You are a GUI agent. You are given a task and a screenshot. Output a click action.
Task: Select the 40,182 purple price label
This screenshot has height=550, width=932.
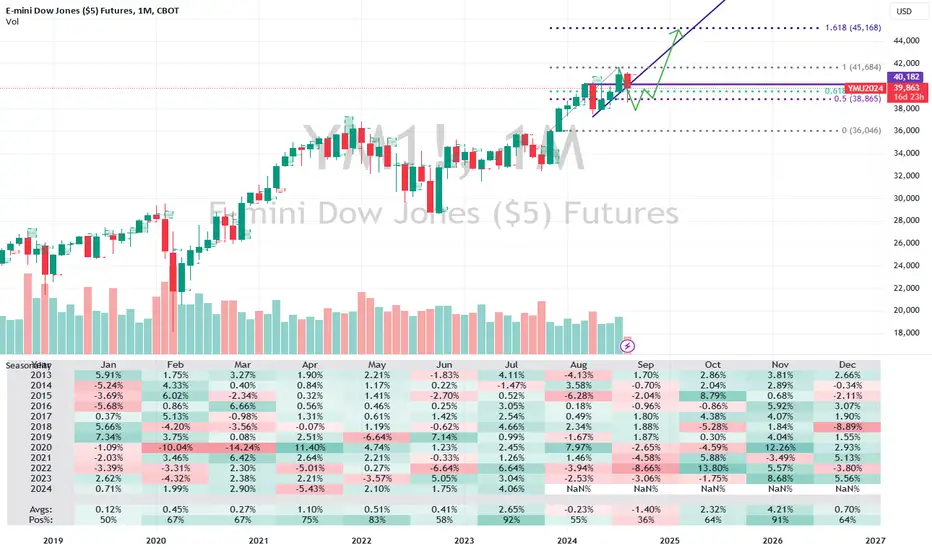tap(906, 77)
